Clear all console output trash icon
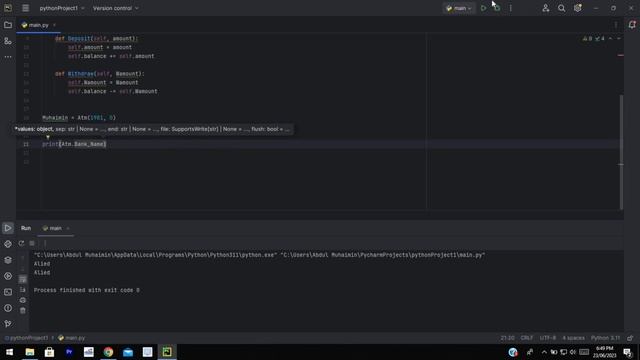 pos(23,311)
